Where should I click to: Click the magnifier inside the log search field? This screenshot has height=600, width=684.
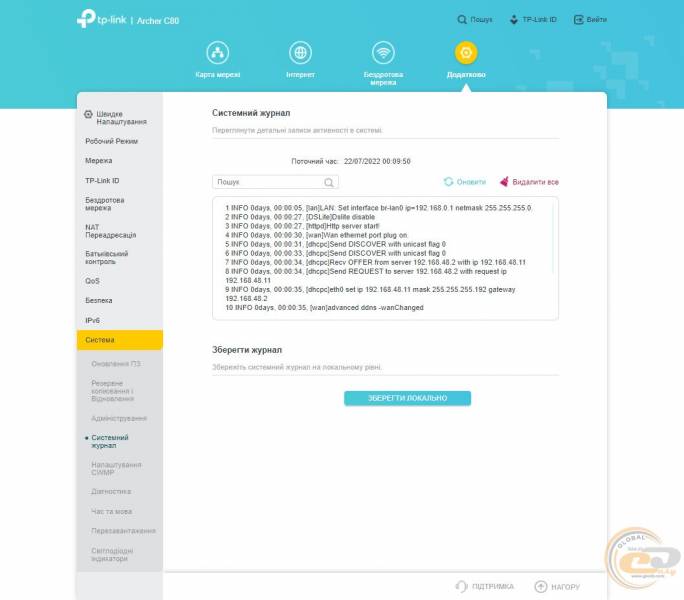click(x=329, y=182)
